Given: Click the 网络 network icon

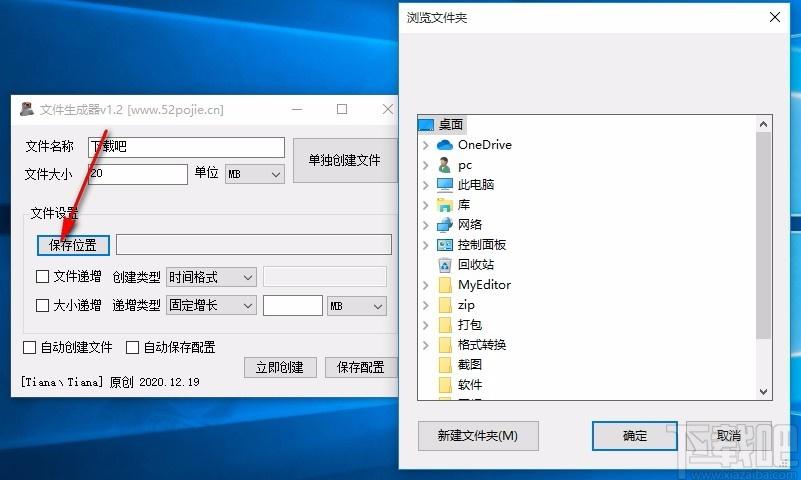Looking at the screenshot, I should click(x=445, y=225).
